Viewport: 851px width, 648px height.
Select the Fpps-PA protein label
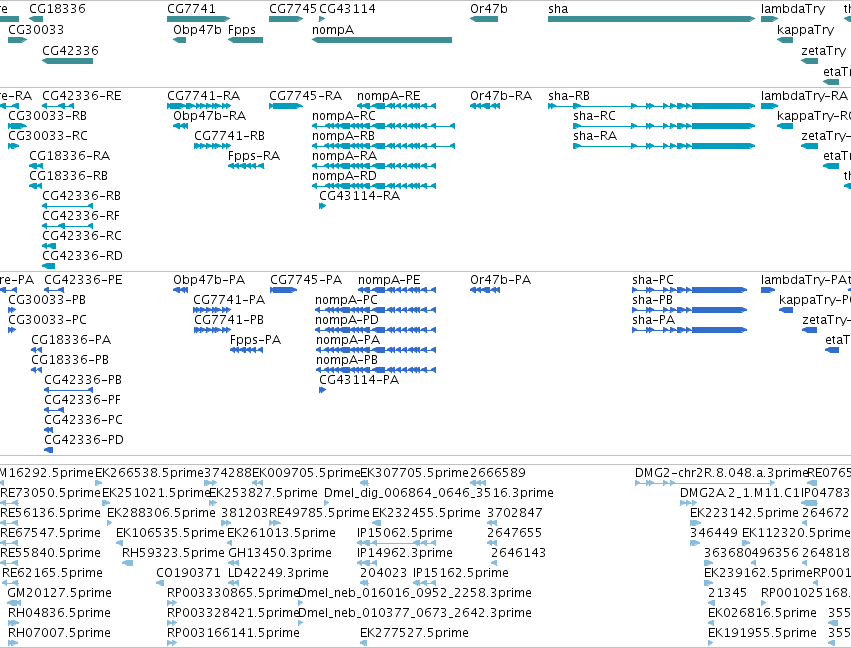tap(256, 340)
